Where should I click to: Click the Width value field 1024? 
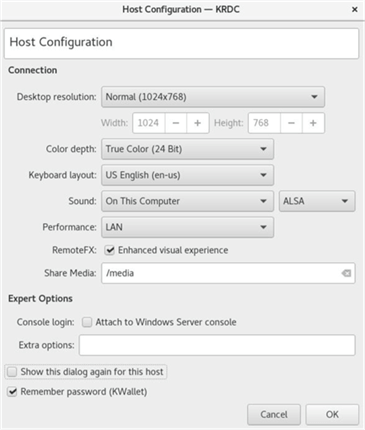(x=149, y=123)
